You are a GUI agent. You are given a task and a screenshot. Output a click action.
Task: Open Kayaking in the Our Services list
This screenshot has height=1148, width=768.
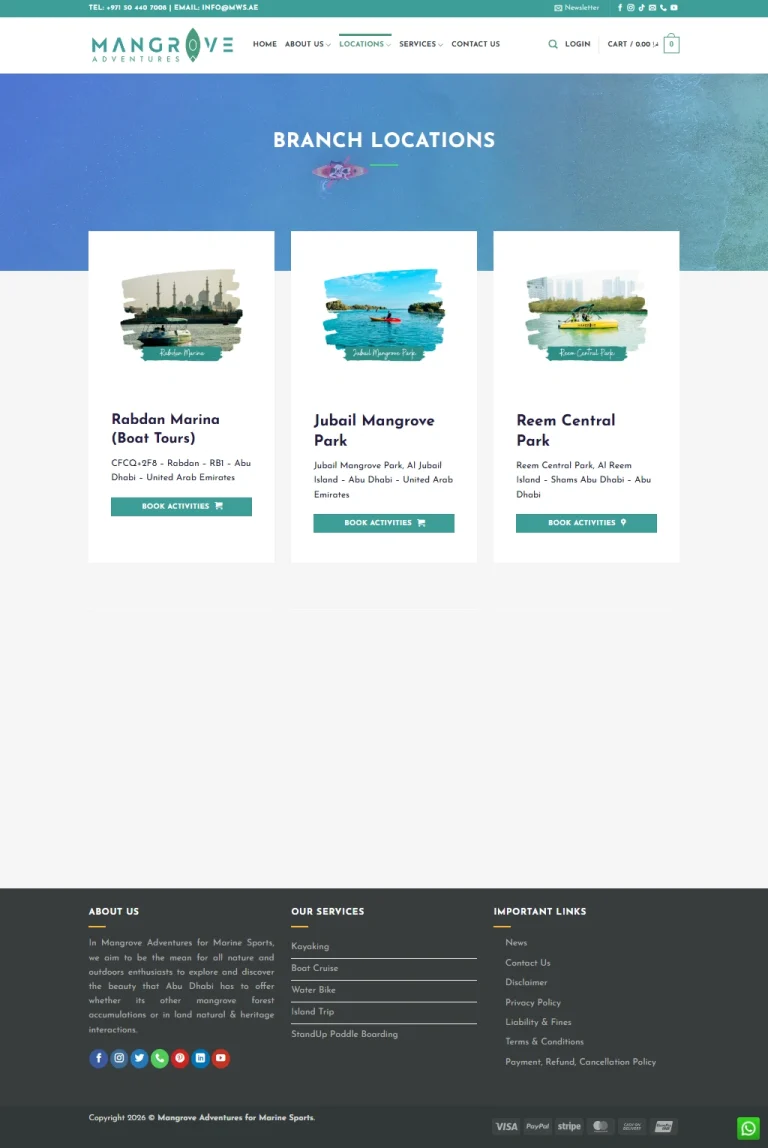(310, 946)
